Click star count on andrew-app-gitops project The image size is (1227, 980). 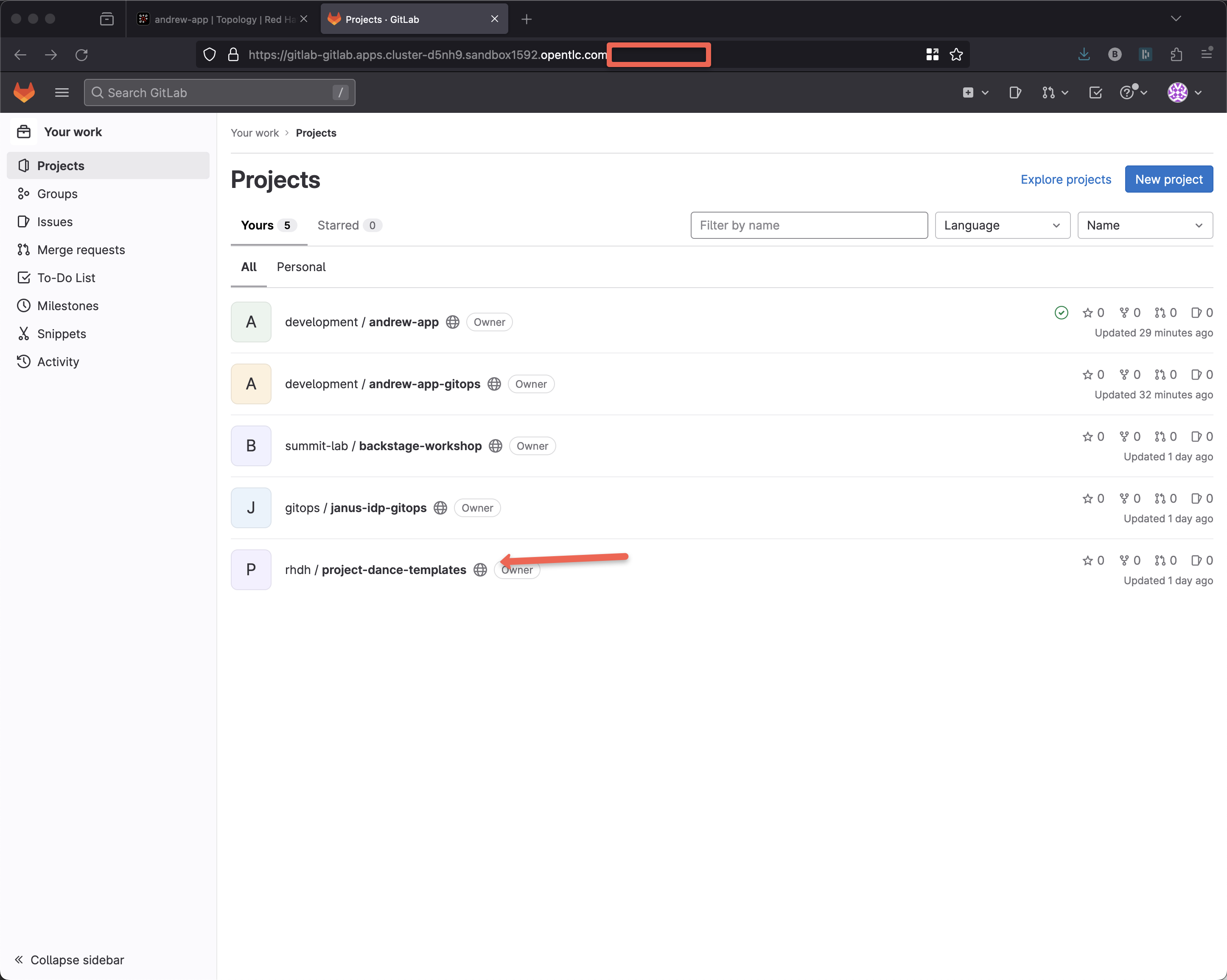[x=1093, y=375]
